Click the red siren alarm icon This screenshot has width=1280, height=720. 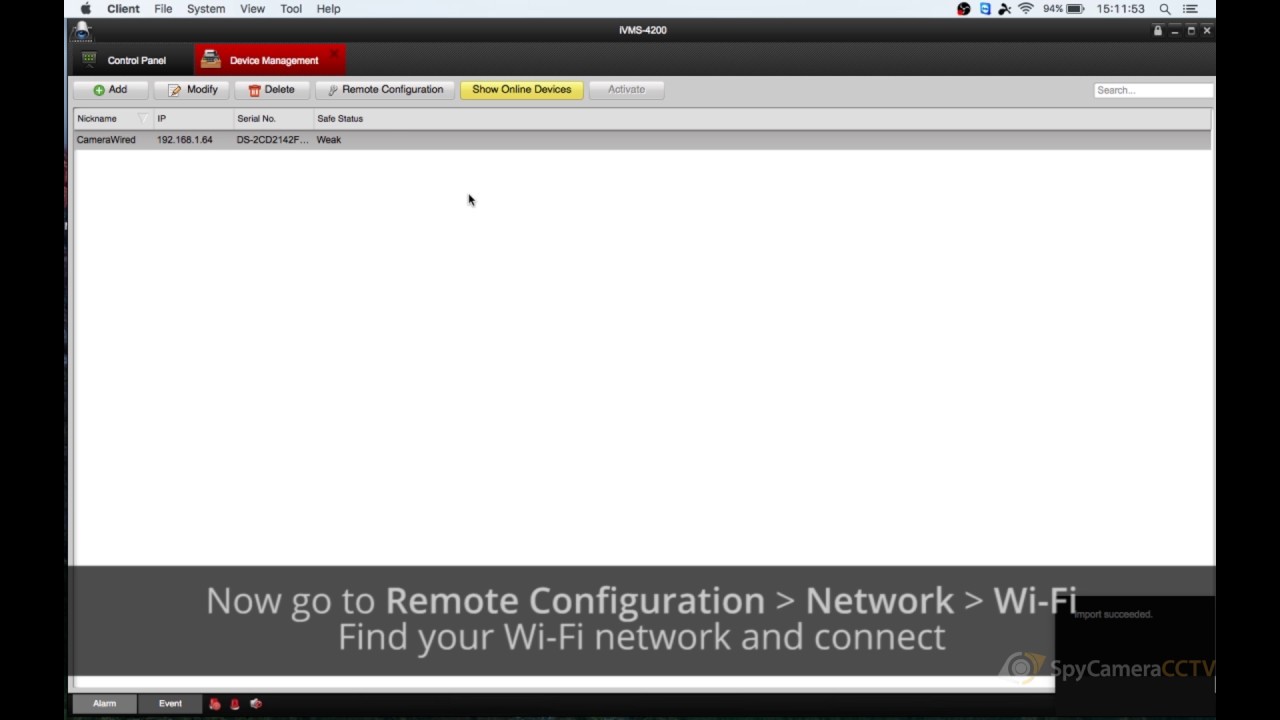235,704
